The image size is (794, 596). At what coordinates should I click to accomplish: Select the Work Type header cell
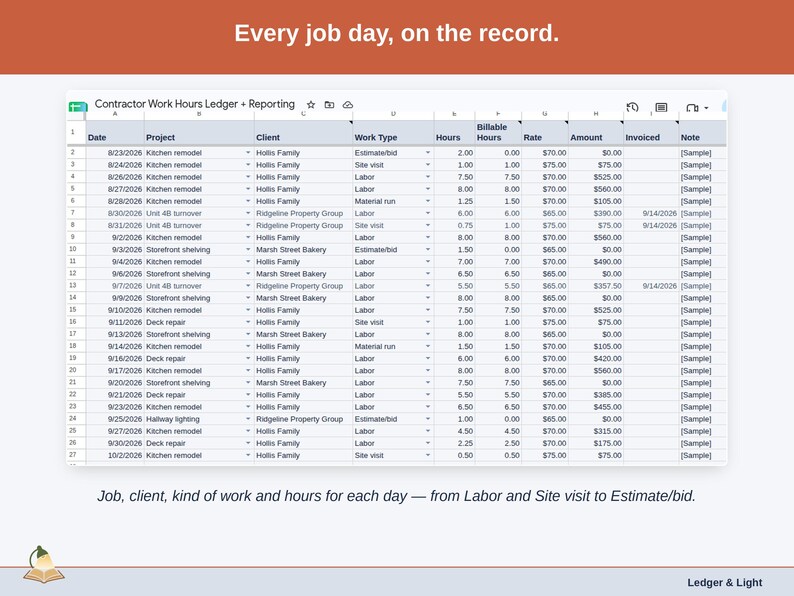click(x=393, y=133)
